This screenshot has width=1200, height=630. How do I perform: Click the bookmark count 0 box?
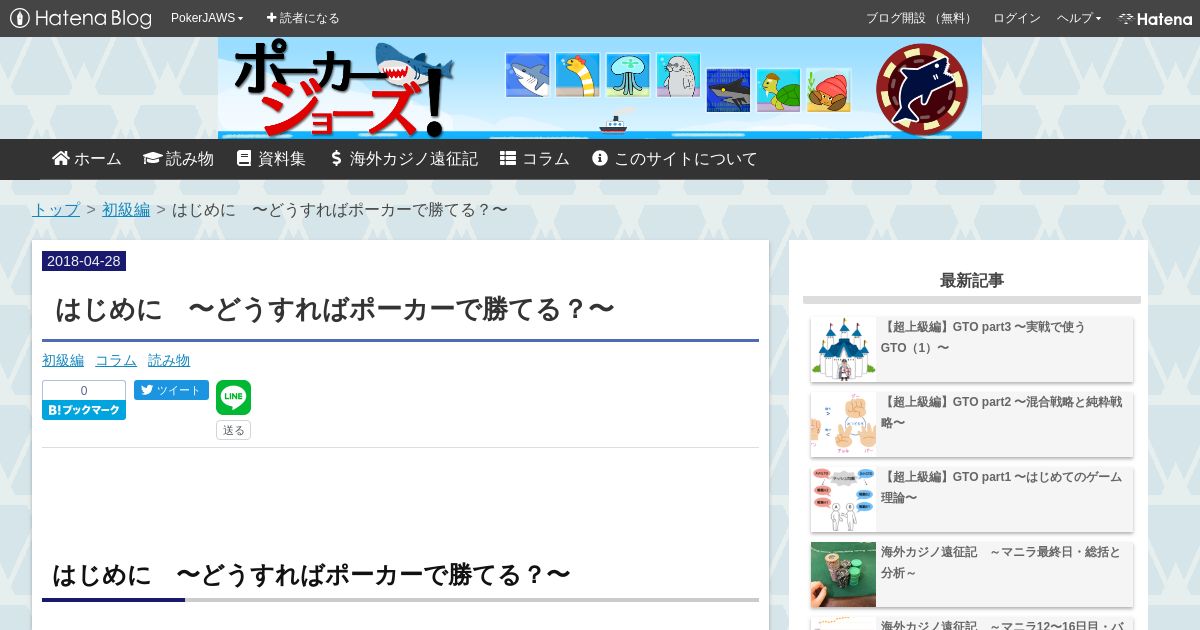(x=84, y=391)
